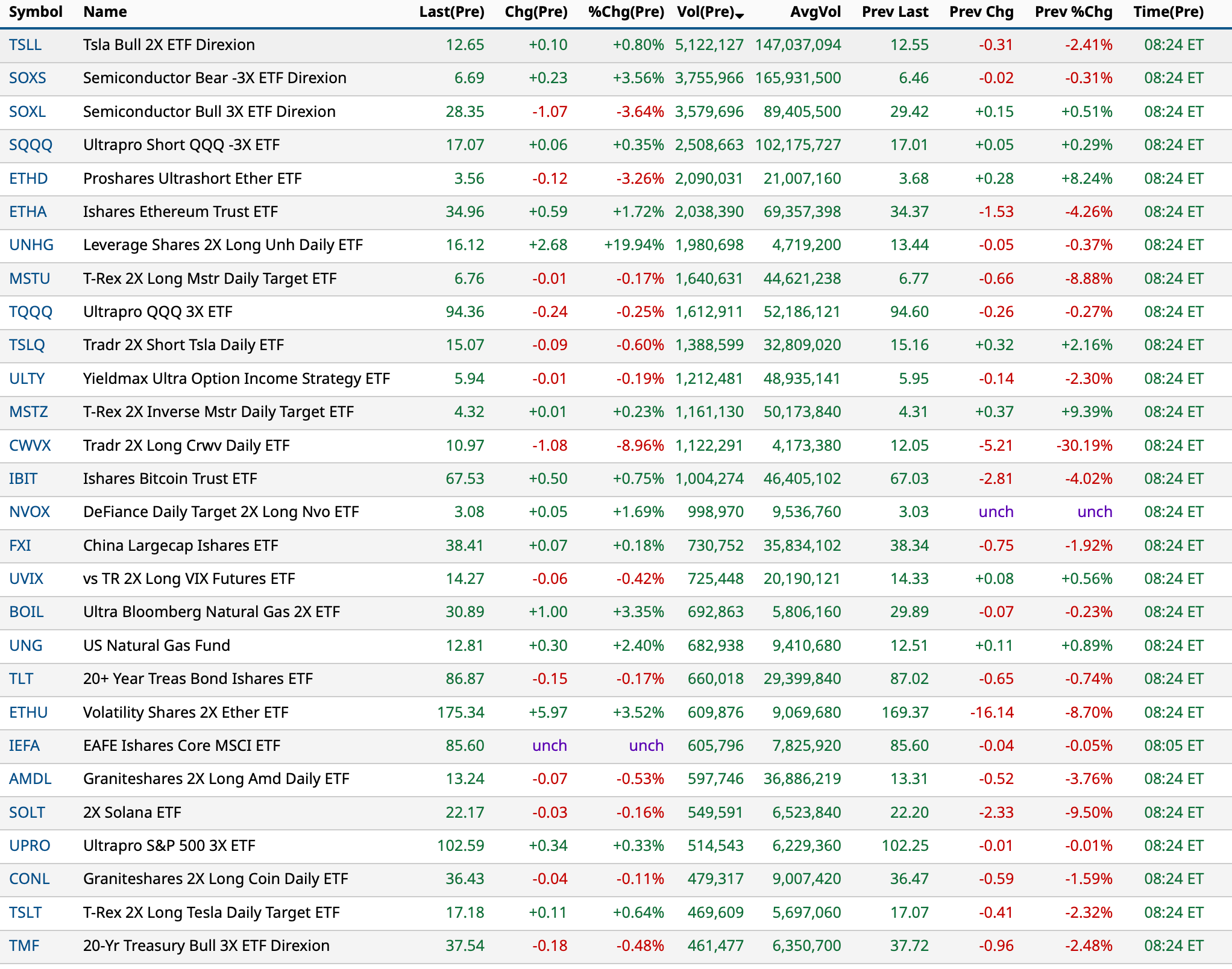Sort table by Symbol column header
Viewport: 1232px width, 969px height.
[36, 12]
